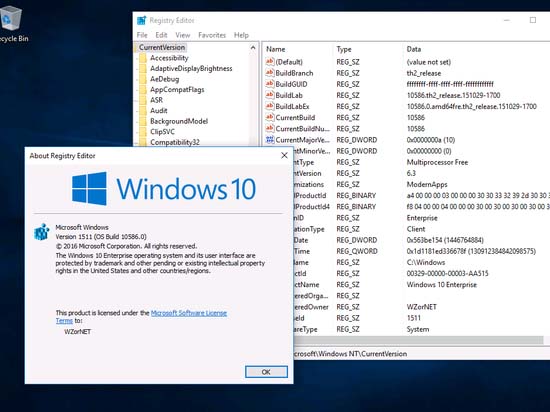The image size is (550, 412).
Task: Select the BuildGUID value icon
Action: [269, 84]
